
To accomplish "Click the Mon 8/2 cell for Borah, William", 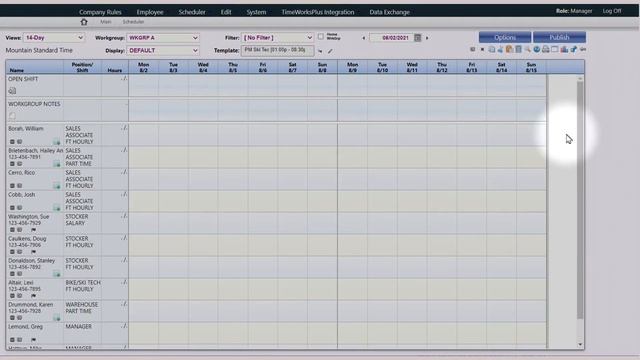I will point(143,135).
